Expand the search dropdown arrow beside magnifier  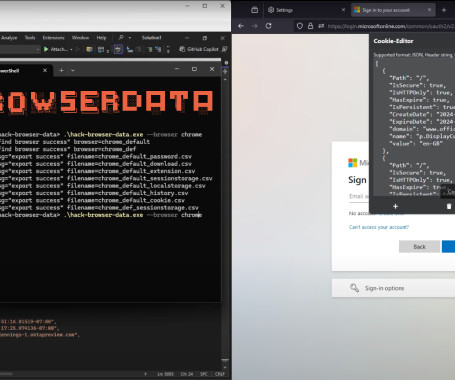coord(130,38)
